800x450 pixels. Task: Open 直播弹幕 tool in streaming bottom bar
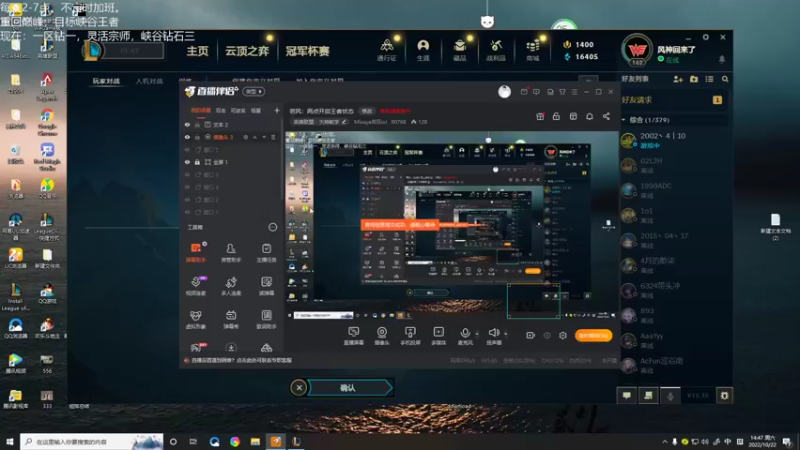pos(354,336)
